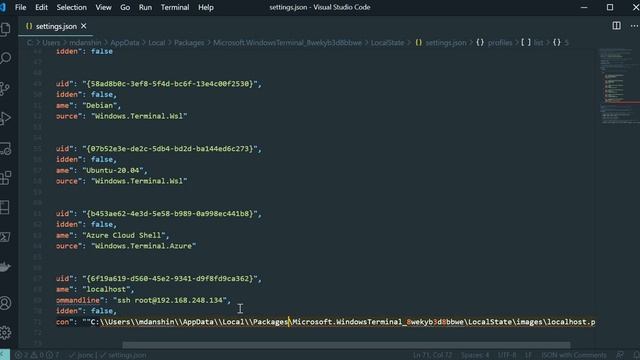Click on the "Ubuntu-20.04" name value
The width and height of the screenshot is (640, 360).
point(113,170)
